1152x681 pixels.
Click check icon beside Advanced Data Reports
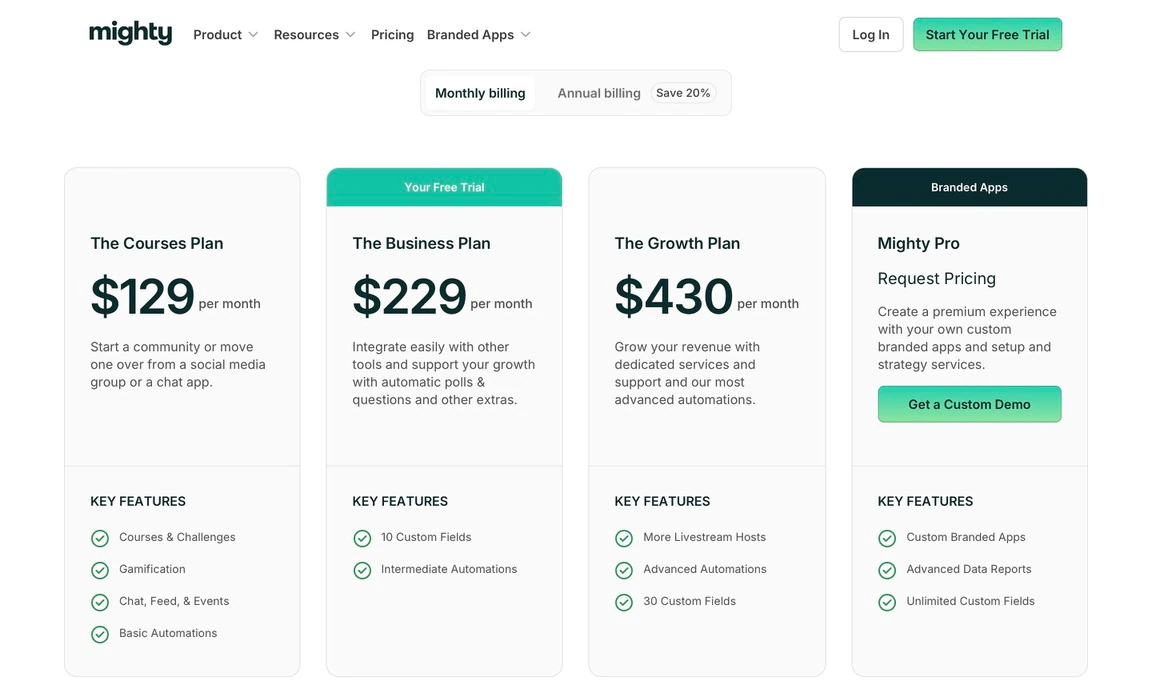(887, 570)
